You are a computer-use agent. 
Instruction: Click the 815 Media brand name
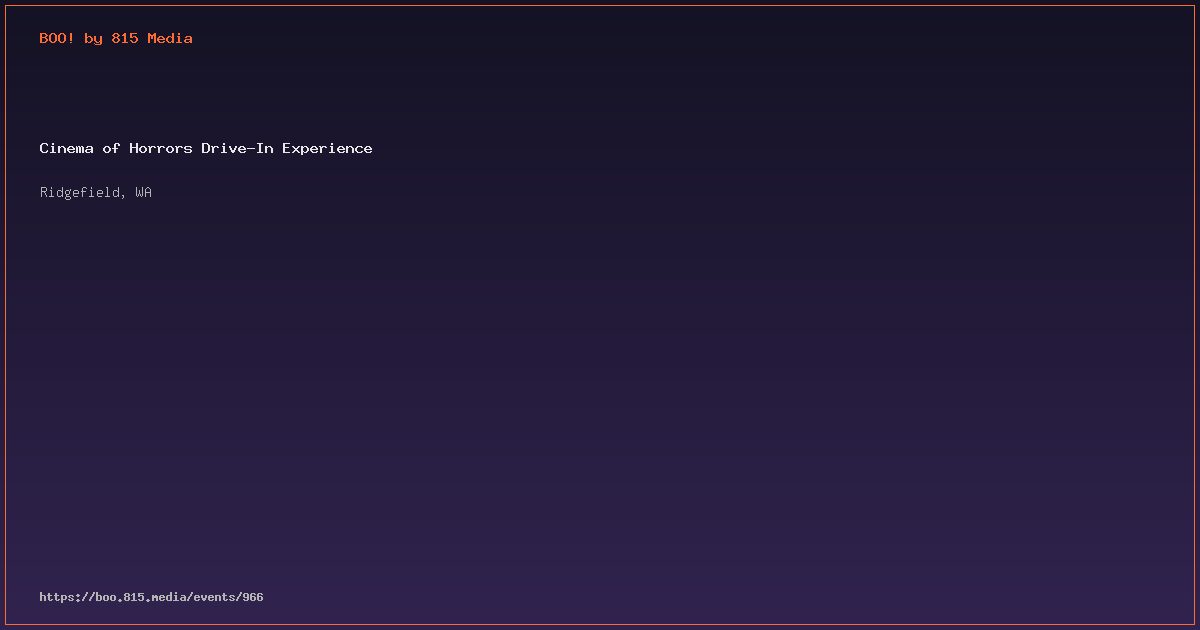152,38
